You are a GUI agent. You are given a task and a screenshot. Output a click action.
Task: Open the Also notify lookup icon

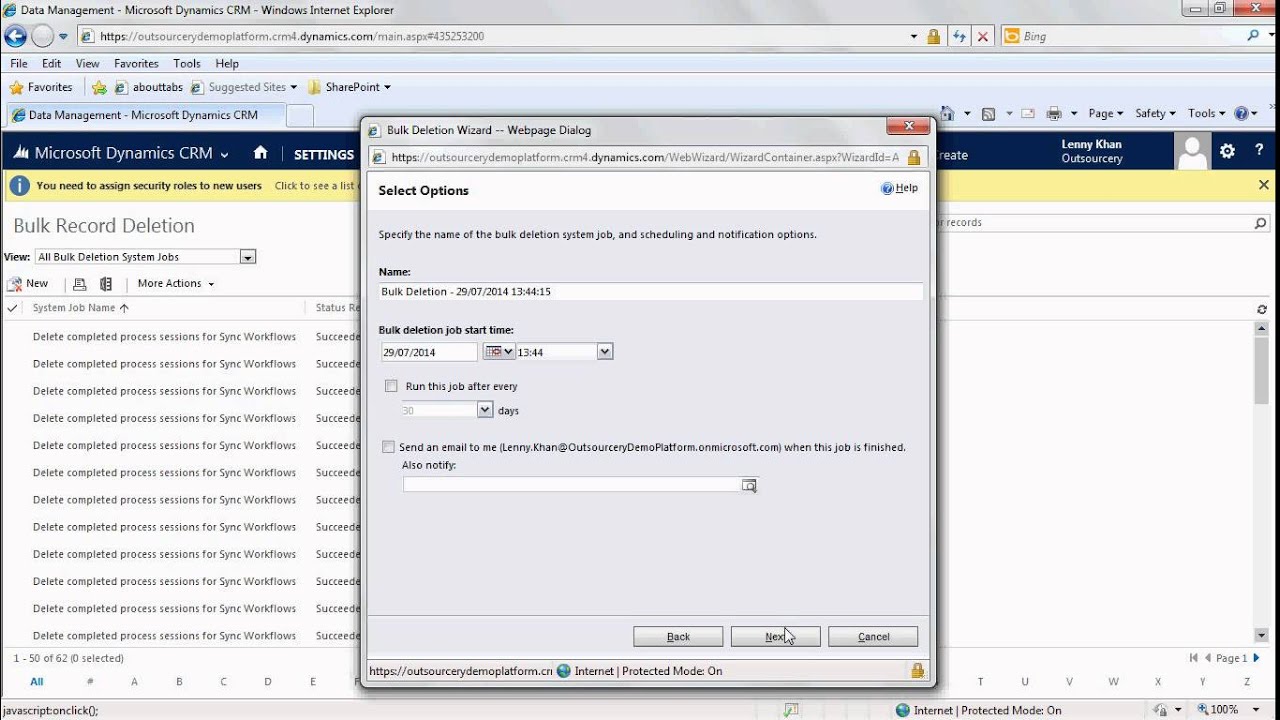749,485
